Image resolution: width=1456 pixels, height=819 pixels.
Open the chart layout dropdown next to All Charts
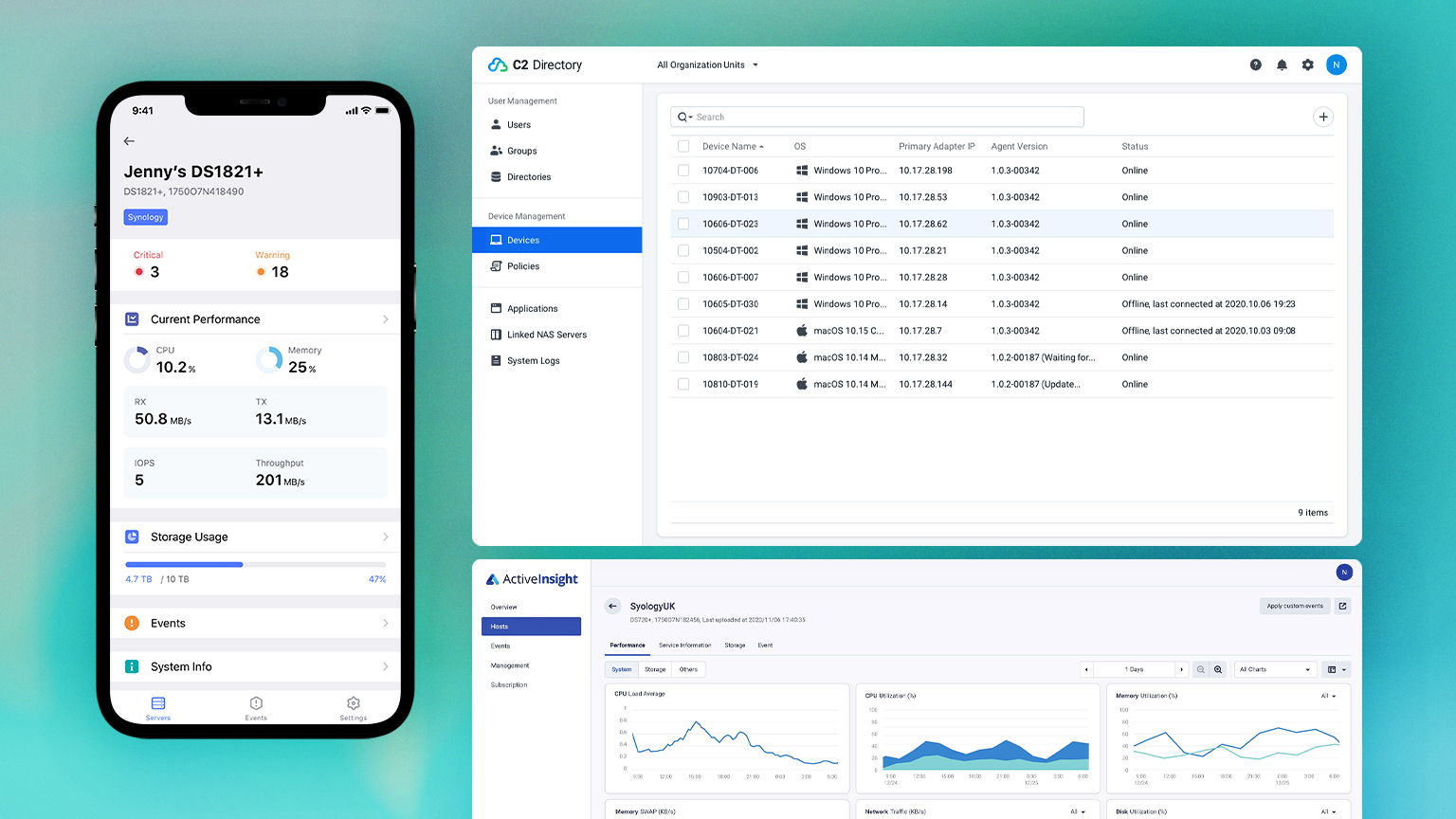point(1336,669)
